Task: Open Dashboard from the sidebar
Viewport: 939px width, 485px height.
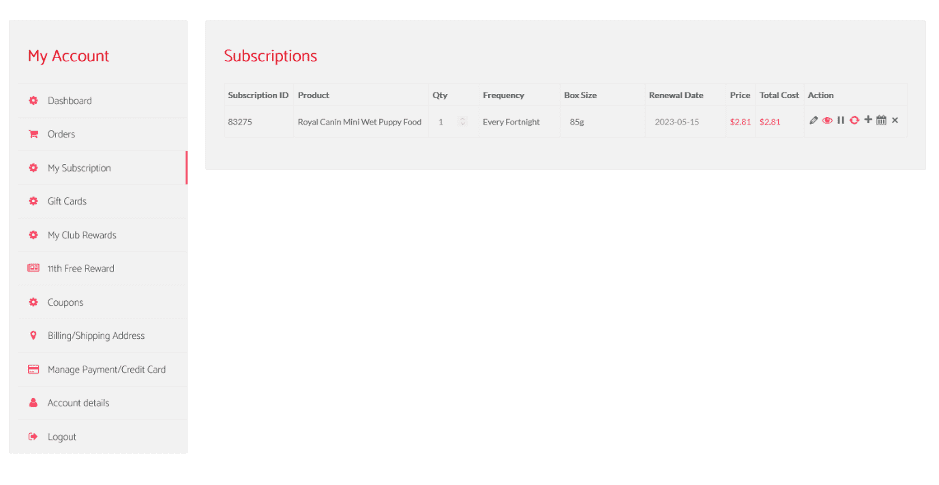Action: (x=69, y=101)
